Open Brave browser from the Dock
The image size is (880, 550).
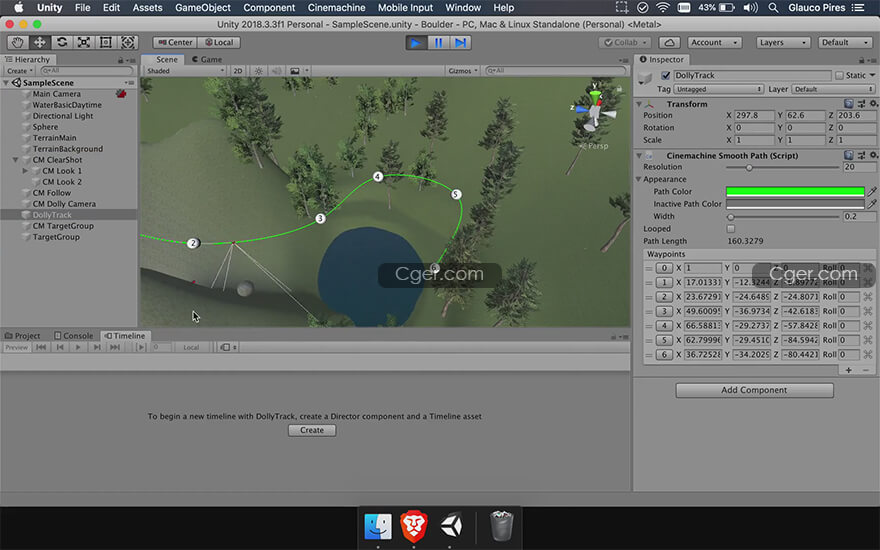[414, 526]
